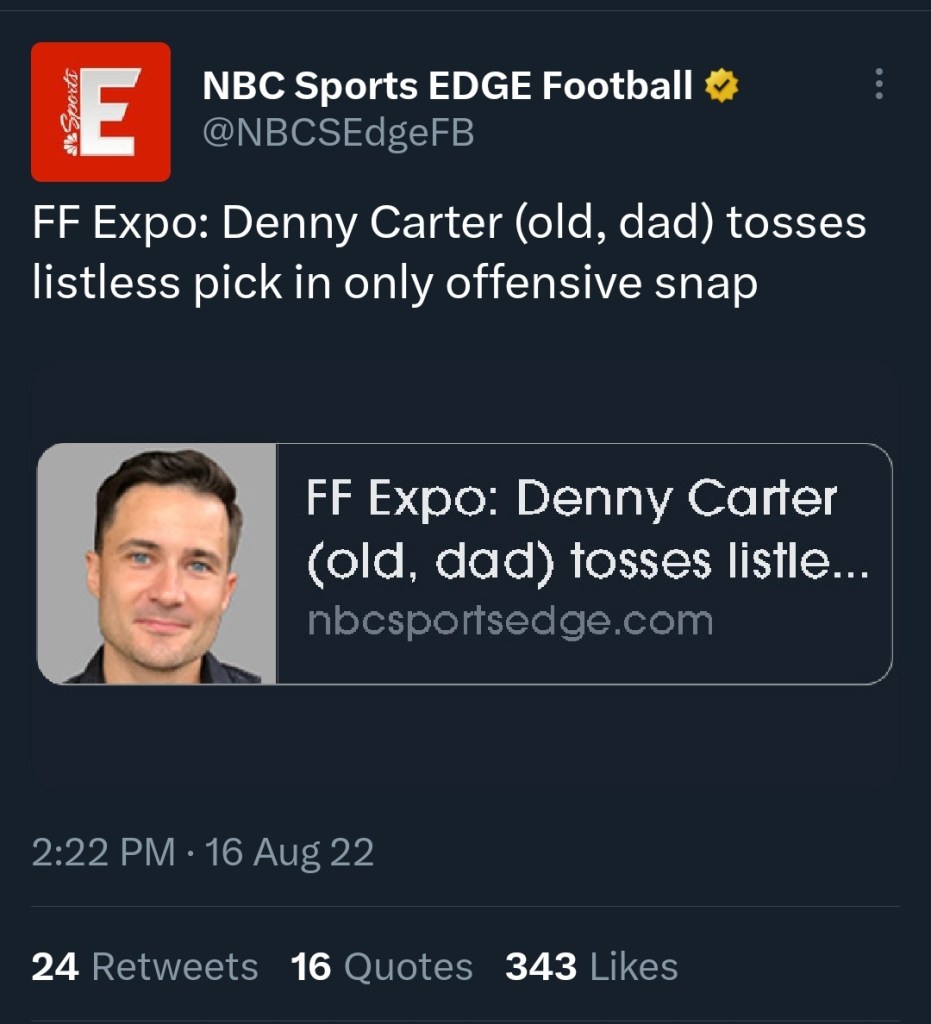Viewport: 931px width, 1024px height.
Task: Open the man's photo thumbnail in link card
Action: pos(157,564)
